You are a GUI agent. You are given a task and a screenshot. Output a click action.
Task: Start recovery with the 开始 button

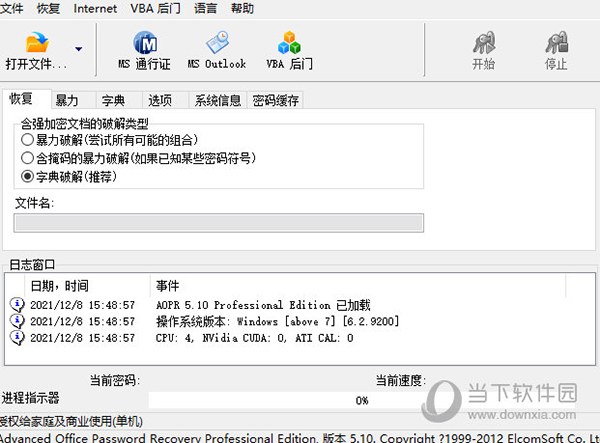tap(484, 51)
